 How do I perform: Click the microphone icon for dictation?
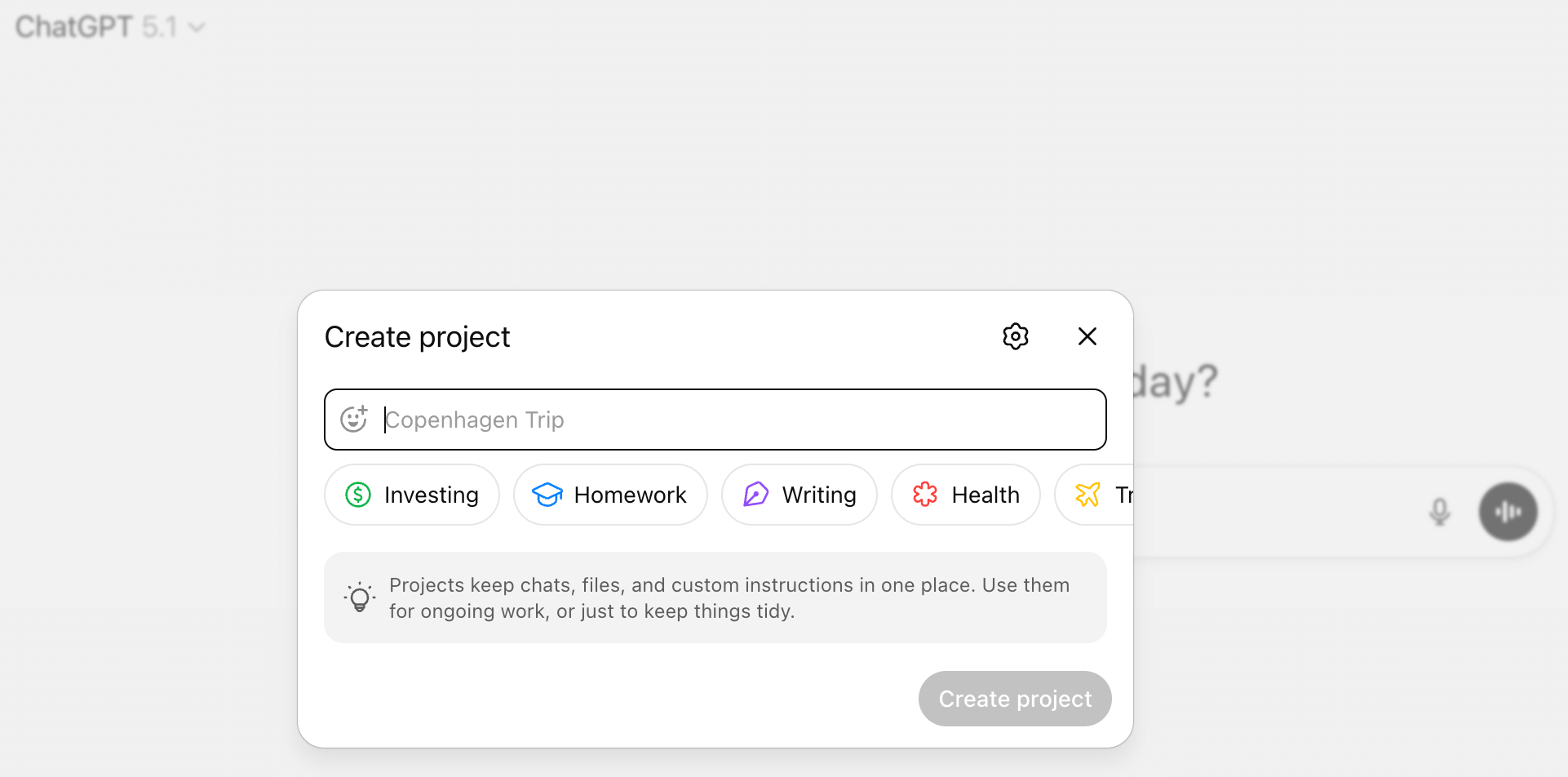[1440, 512]
